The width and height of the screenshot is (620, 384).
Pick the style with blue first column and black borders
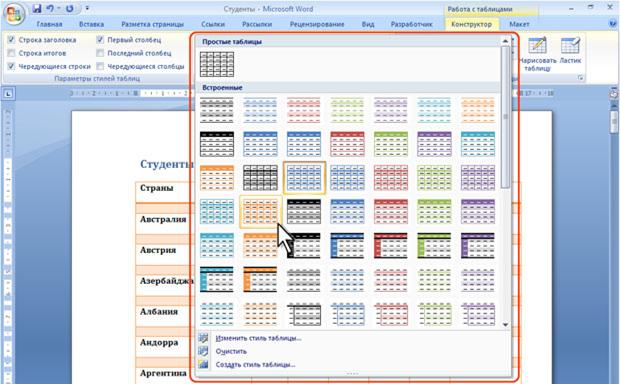tap(347, 246)
